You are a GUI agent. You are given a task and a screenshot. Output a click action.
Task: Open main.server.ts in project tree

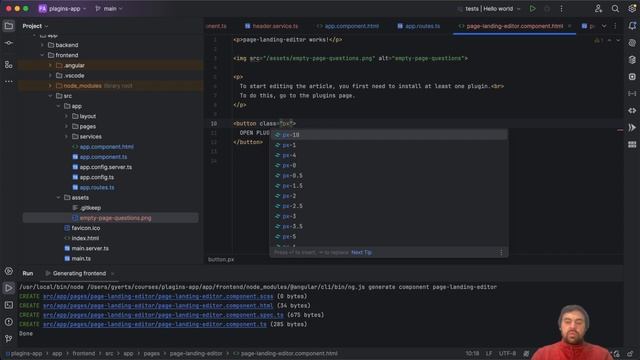[x=90, y=248]
